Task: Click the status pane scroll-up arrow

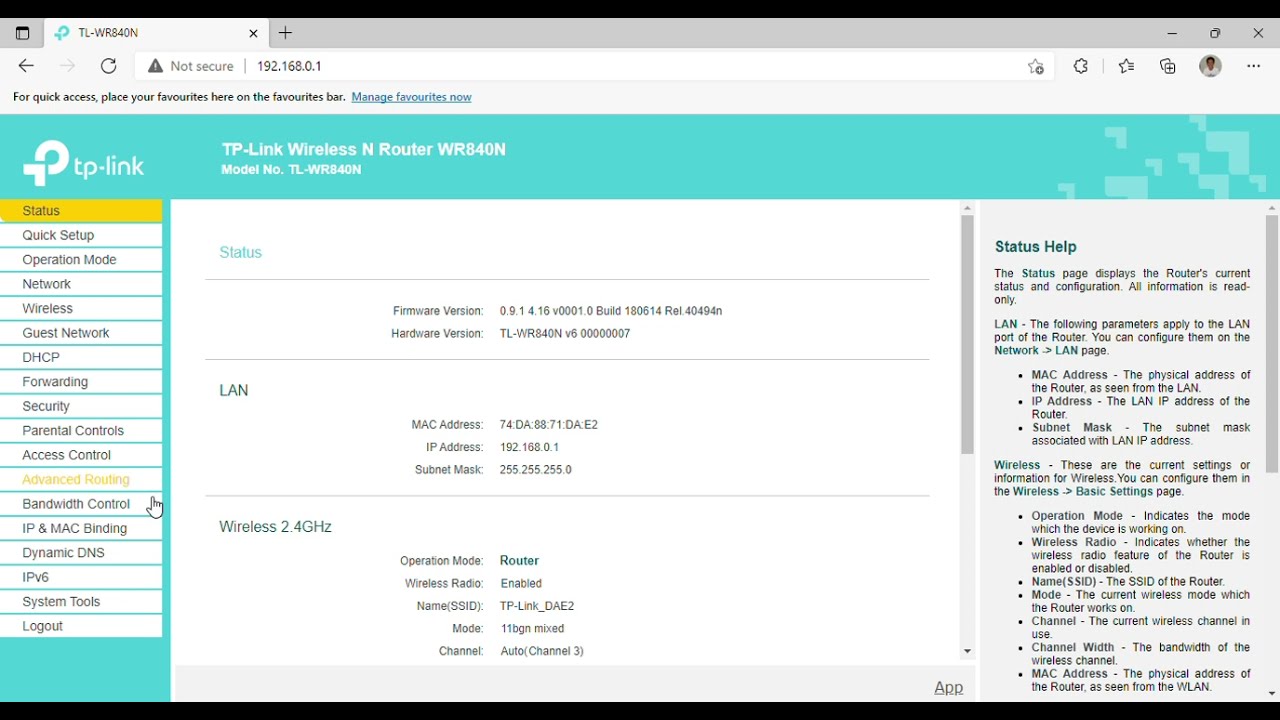Action: point(967,209)
